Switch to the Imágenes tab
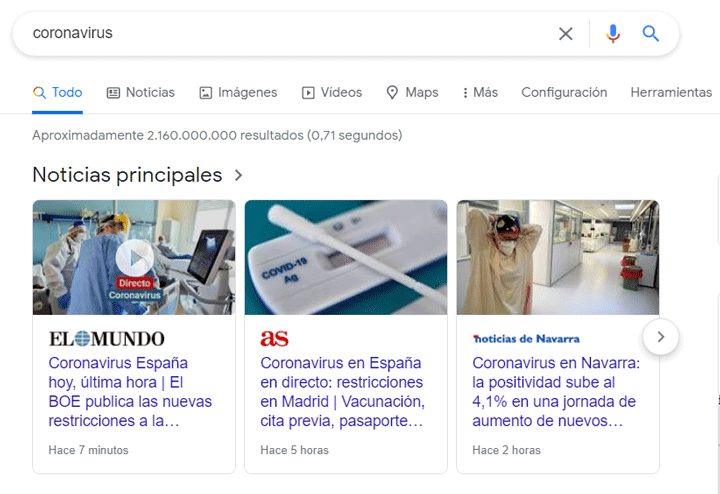 pyautogui.click(x=238, y=92)
